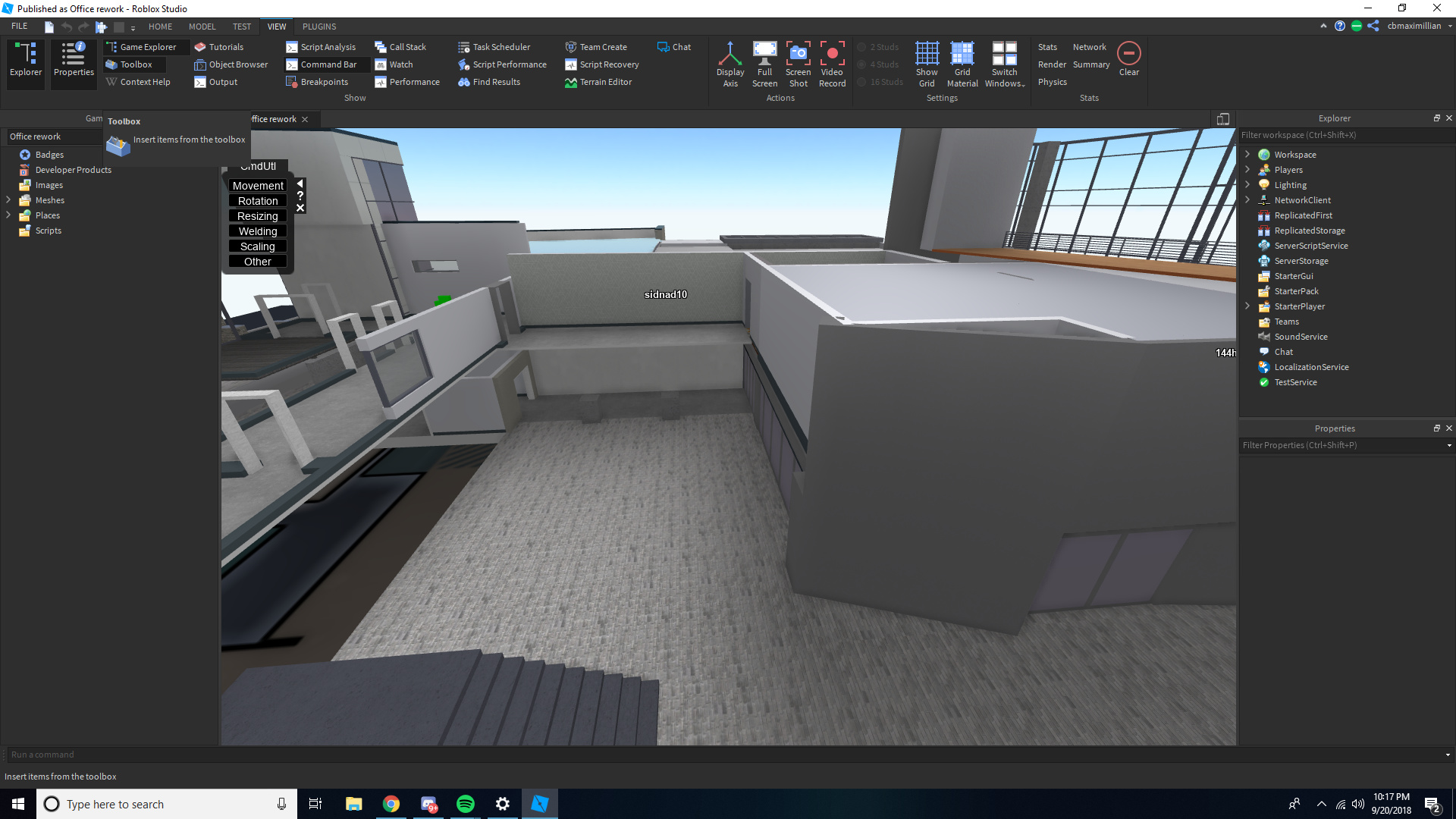This screenshot has width=1456, height=819.
Task: Switch to the PLUGINS ribbon tab
Action: point(318,27)
